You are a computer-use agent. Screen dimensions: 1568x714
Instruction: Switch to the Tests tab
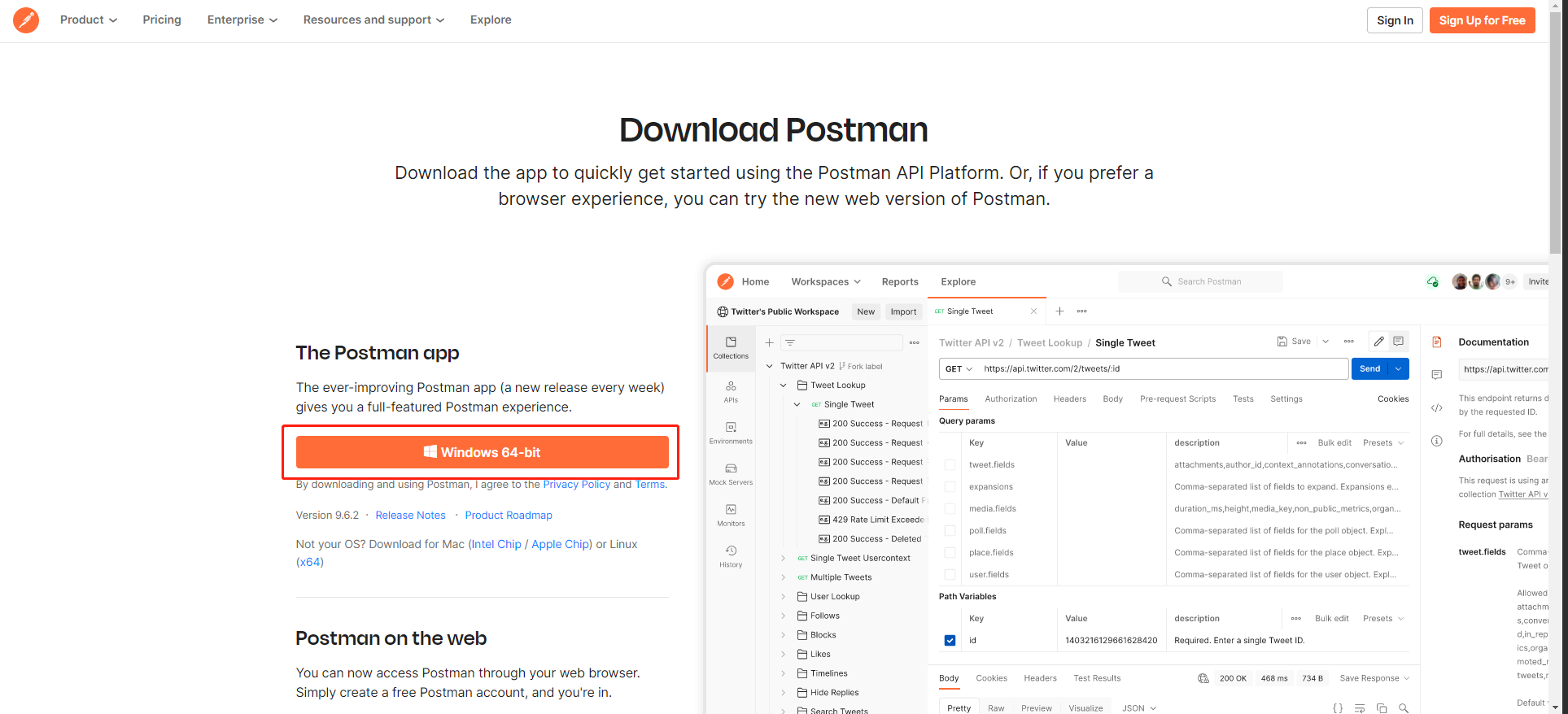pyautogui.click(x=1243, y=399)
